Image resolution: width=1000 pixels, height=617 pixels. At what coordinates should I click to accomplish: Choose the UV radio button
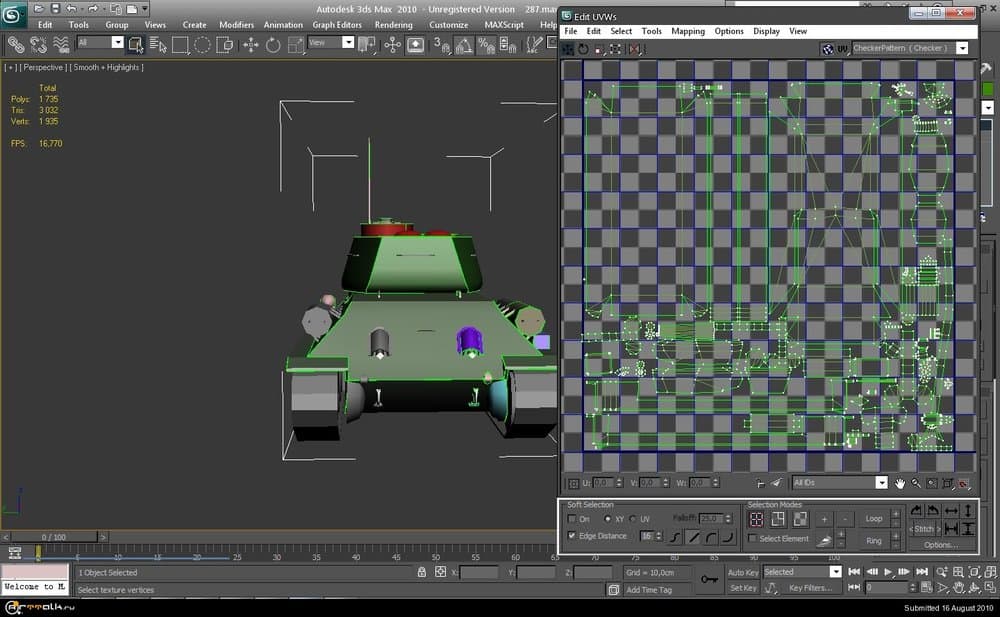[633, 519]
